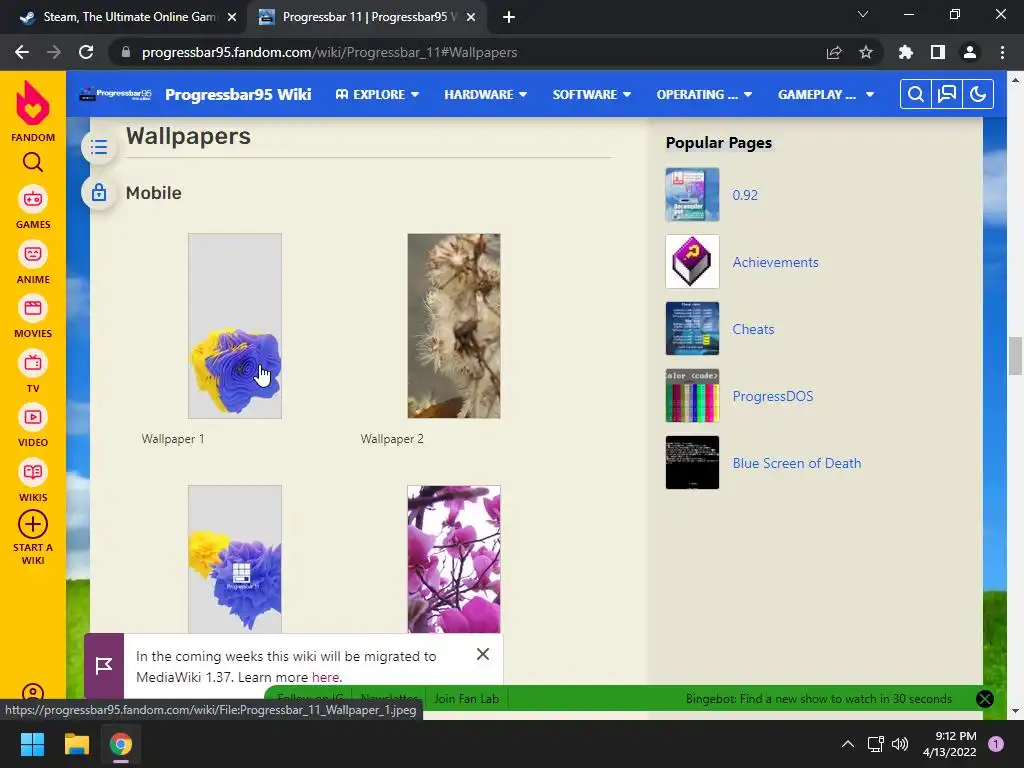Open volume control in system tray

pos(900,744)
